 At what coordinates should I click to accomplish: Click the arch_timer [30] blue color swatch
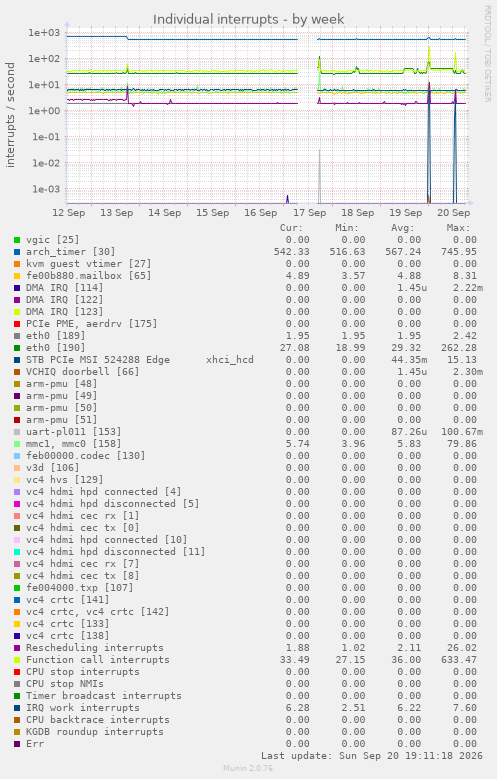(x=17, y=252)
